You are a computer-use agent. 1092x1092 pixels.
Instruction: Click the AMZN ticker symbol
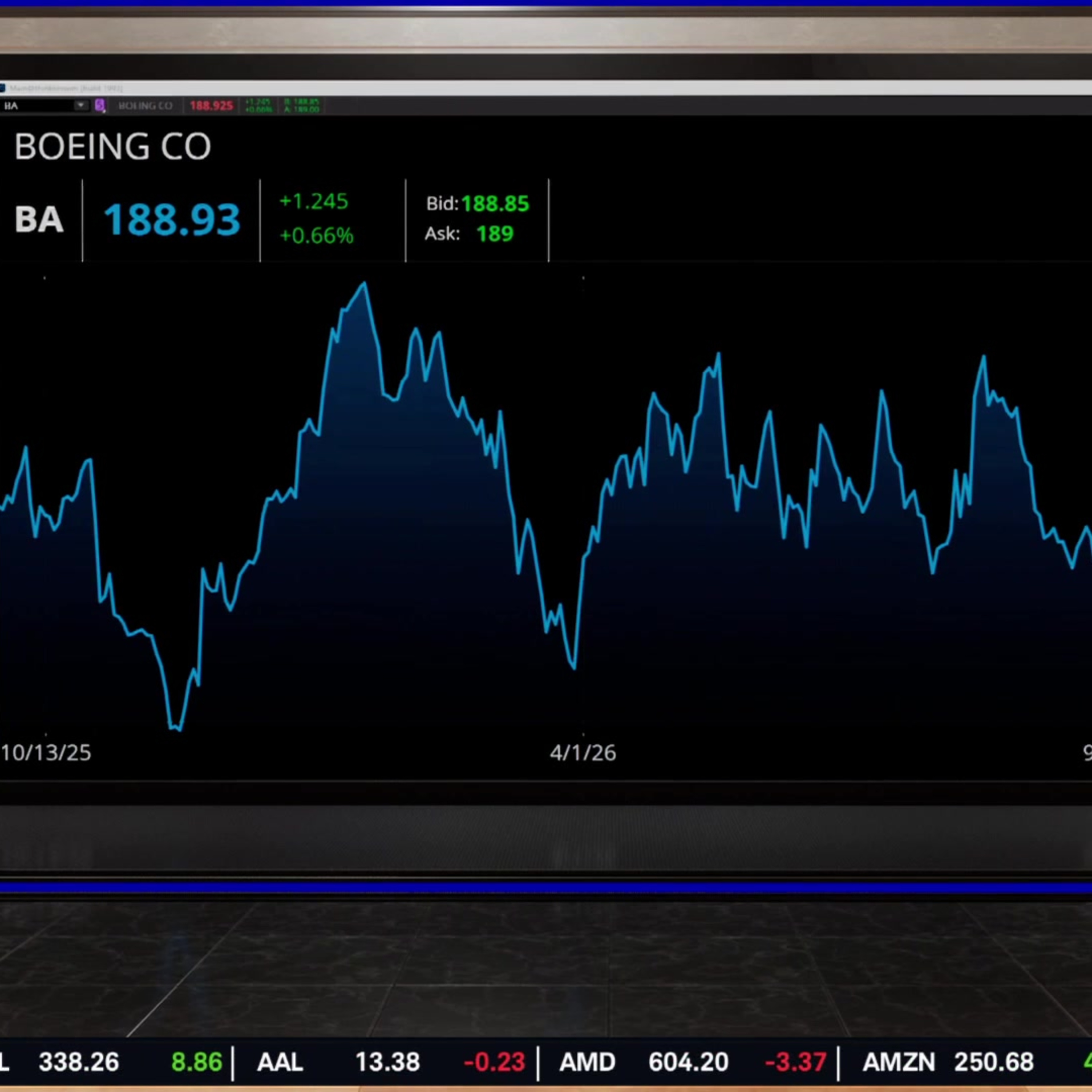(x=899, y=1062)
